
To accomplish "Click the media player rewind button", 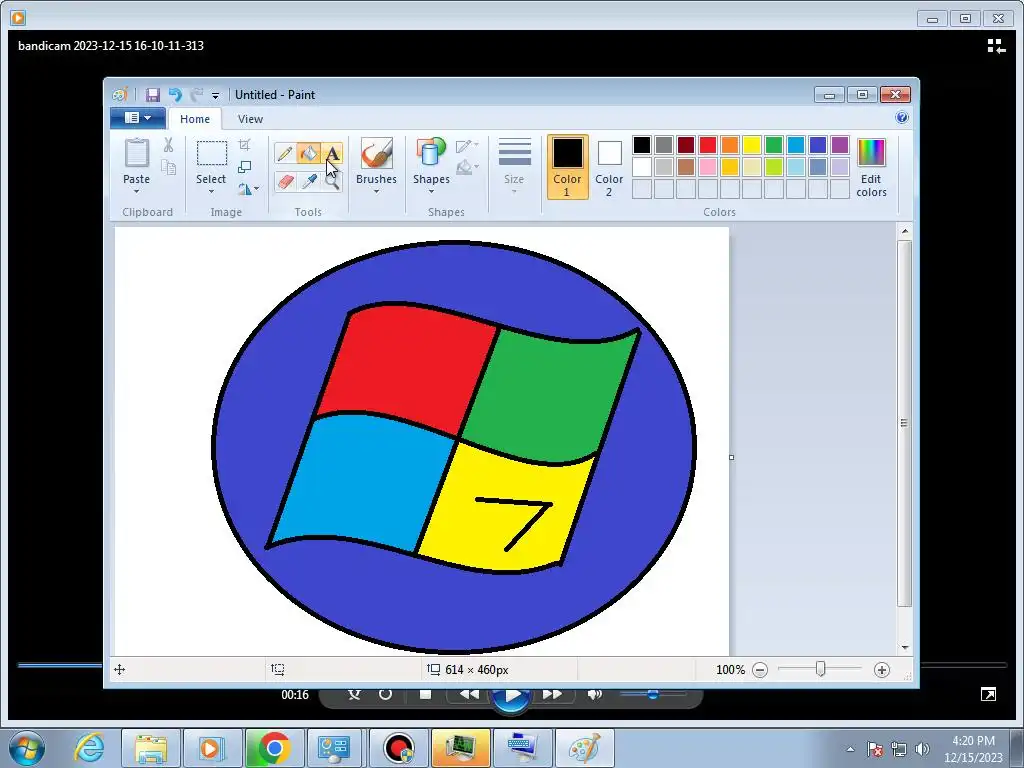I will click(x=468, y=694).
